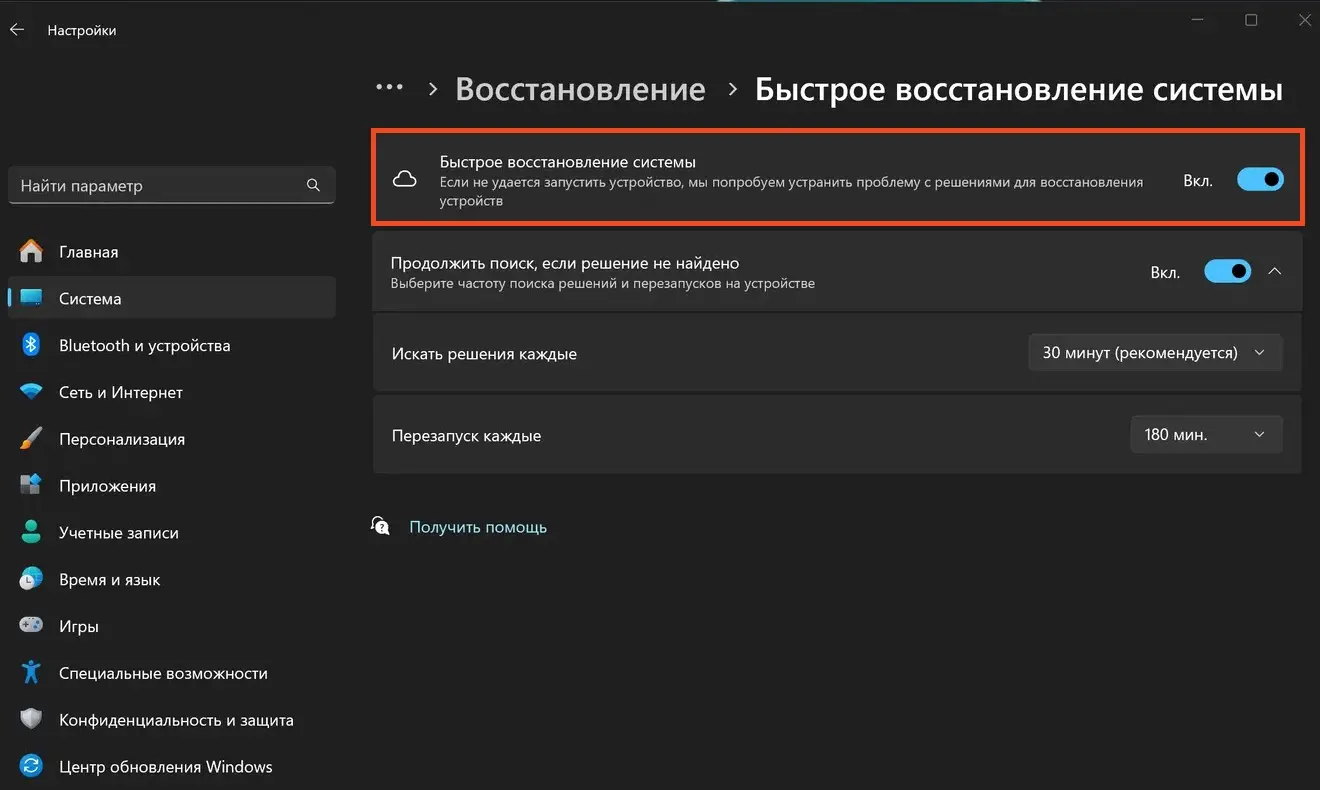
Task: Open Главная in the sidebar
Action: coord(172,252)
